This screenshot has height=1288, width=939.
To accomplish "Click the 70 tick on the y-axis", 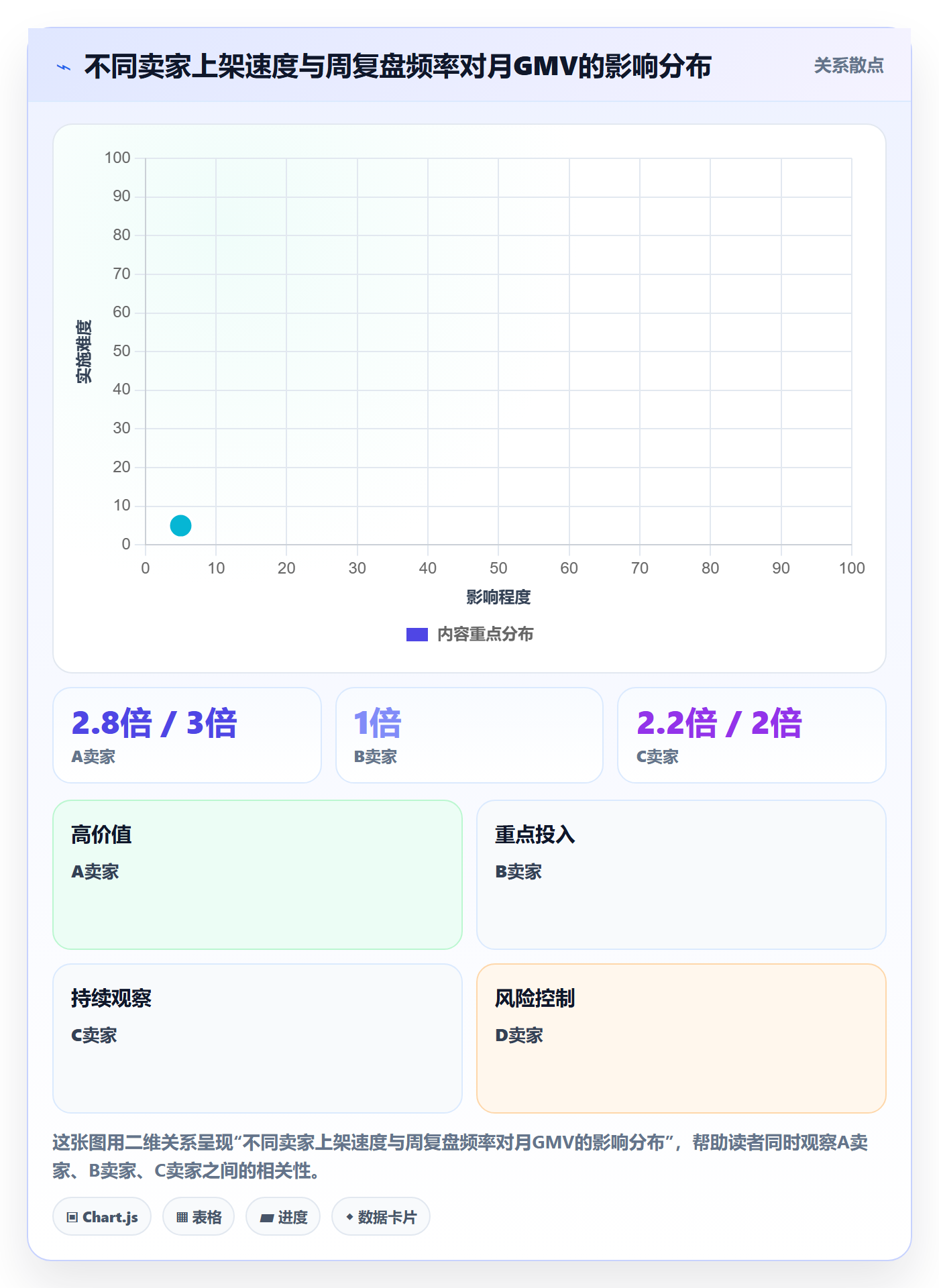I will click(x=121, y=274).
